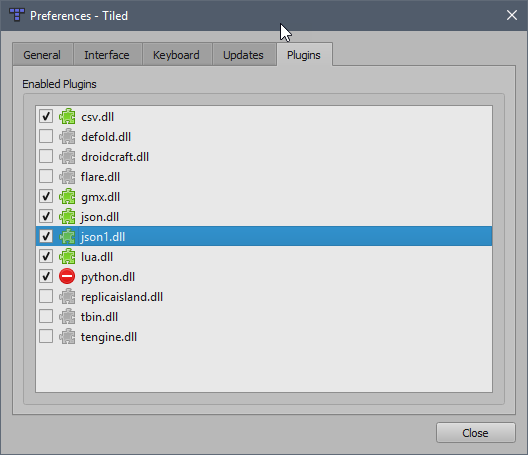Viewport: 528px width, 455px height.
Task: Enable the tbin.dll plugin checkbox
Action: coord(46,316)
